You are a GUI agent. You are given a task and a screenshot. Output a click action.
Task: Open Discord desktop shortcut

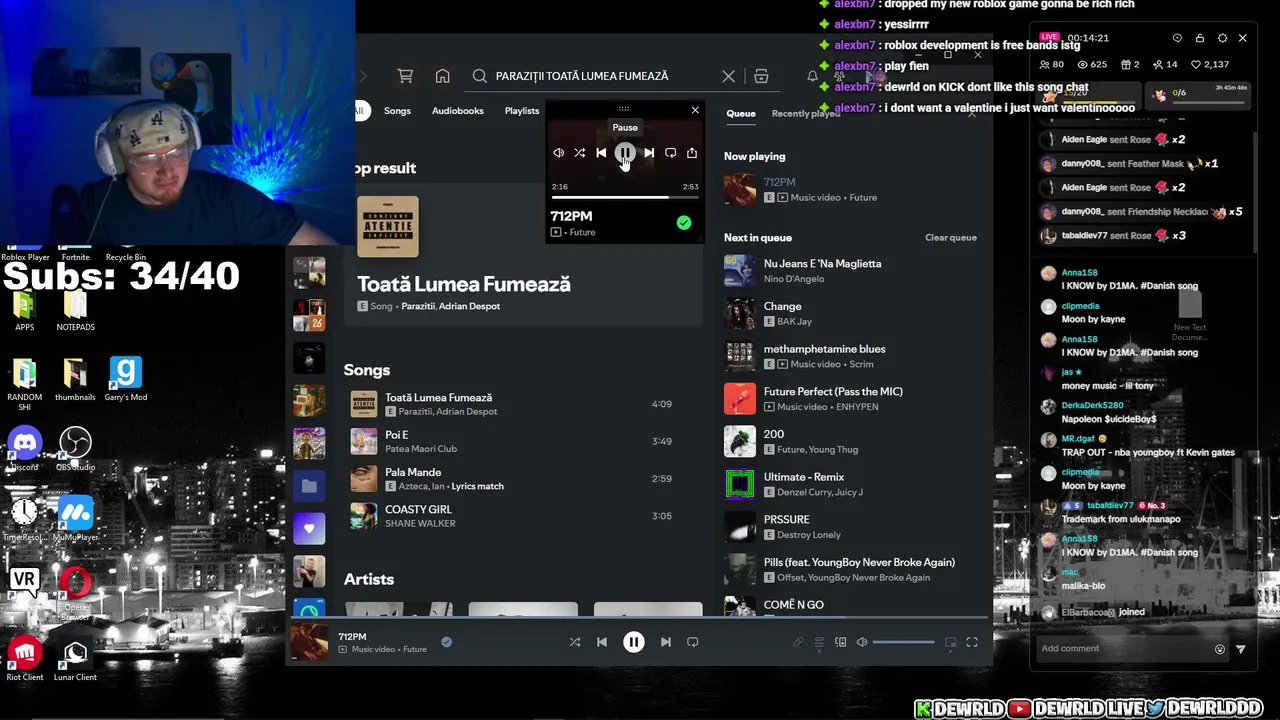tap(25, 449)
